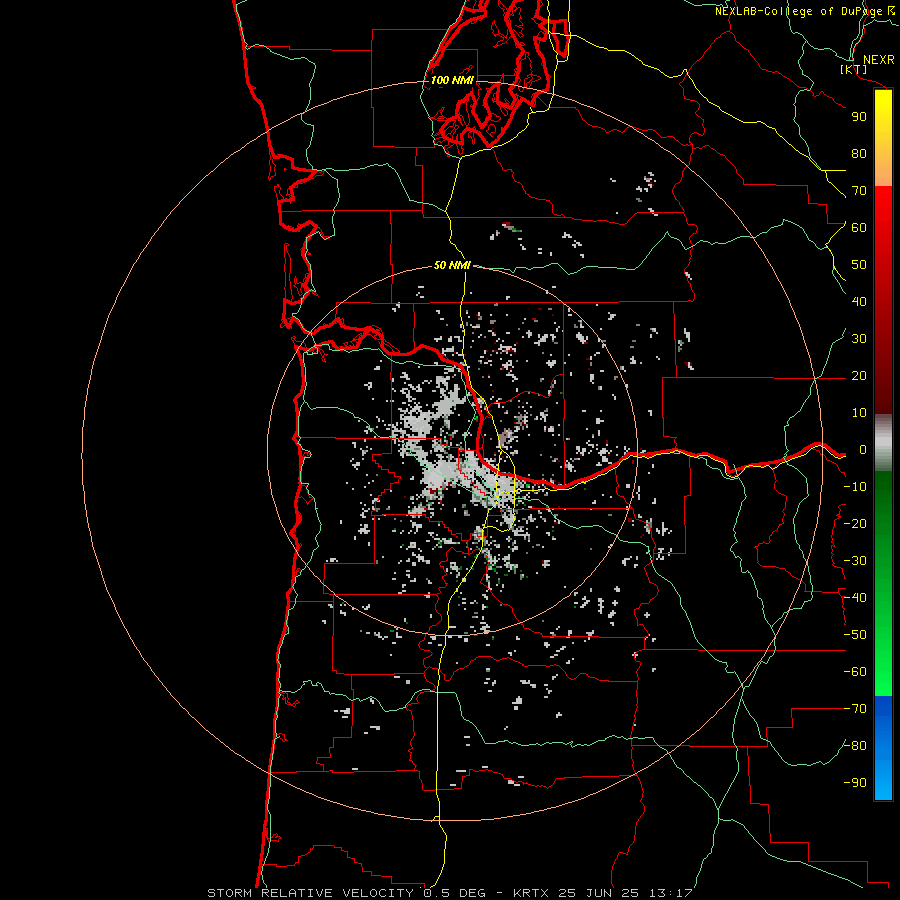
Task: Select the positive 60 scale label
Action: [859, 228]
